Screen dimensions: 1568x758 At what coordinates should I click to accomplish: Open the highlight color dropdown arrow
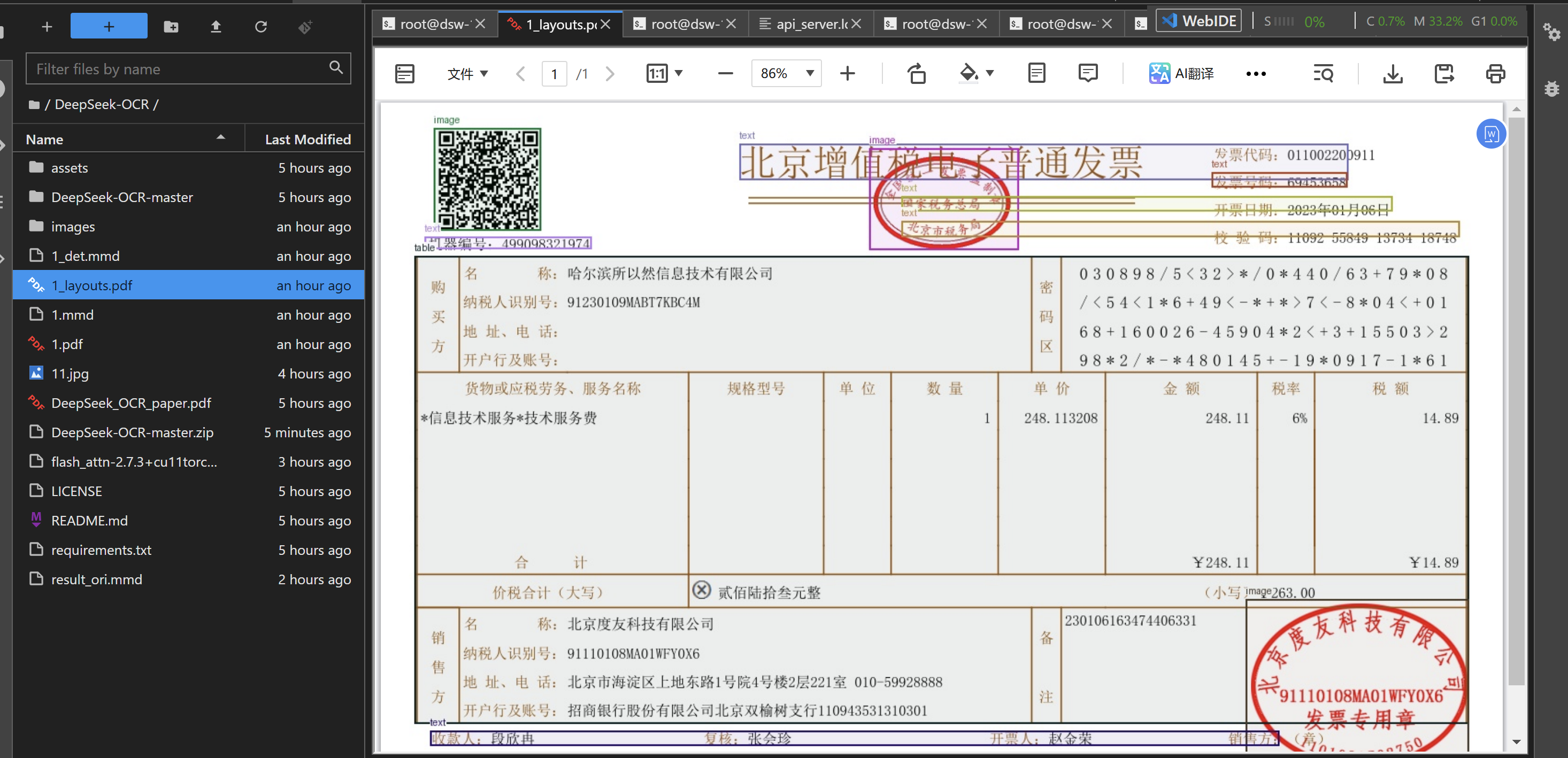click(989, 73)
